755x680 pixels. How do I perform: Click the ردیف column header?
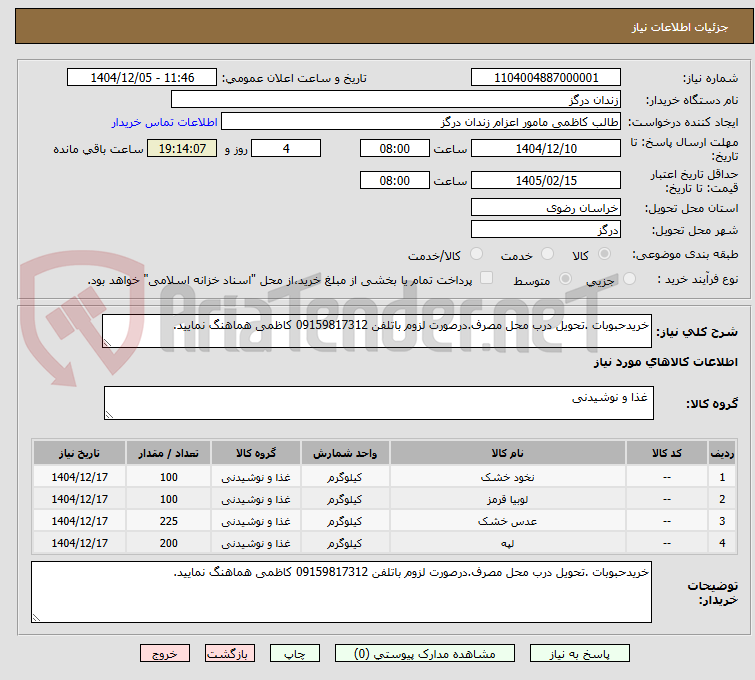pyautogui.click(x=722, y=453)
